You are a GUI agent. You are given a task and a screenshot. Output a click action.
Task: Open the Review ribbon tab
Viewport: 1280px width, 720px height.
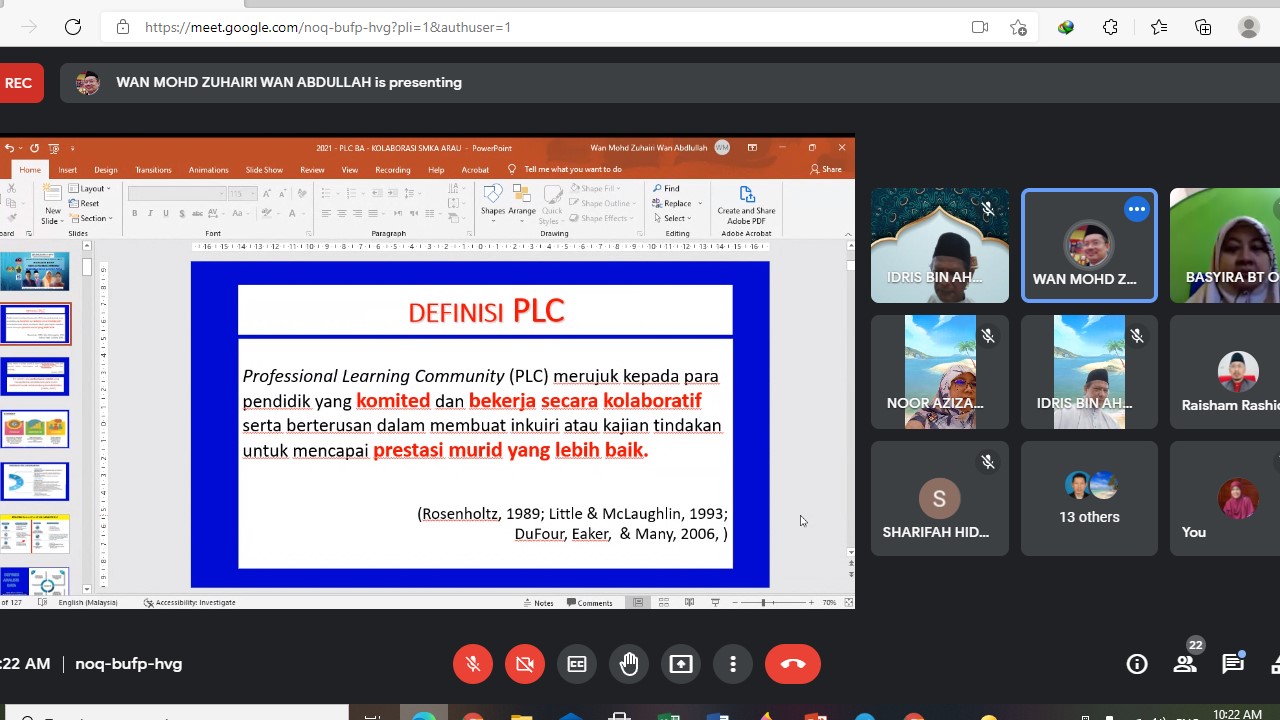click(x=312, y=170)
